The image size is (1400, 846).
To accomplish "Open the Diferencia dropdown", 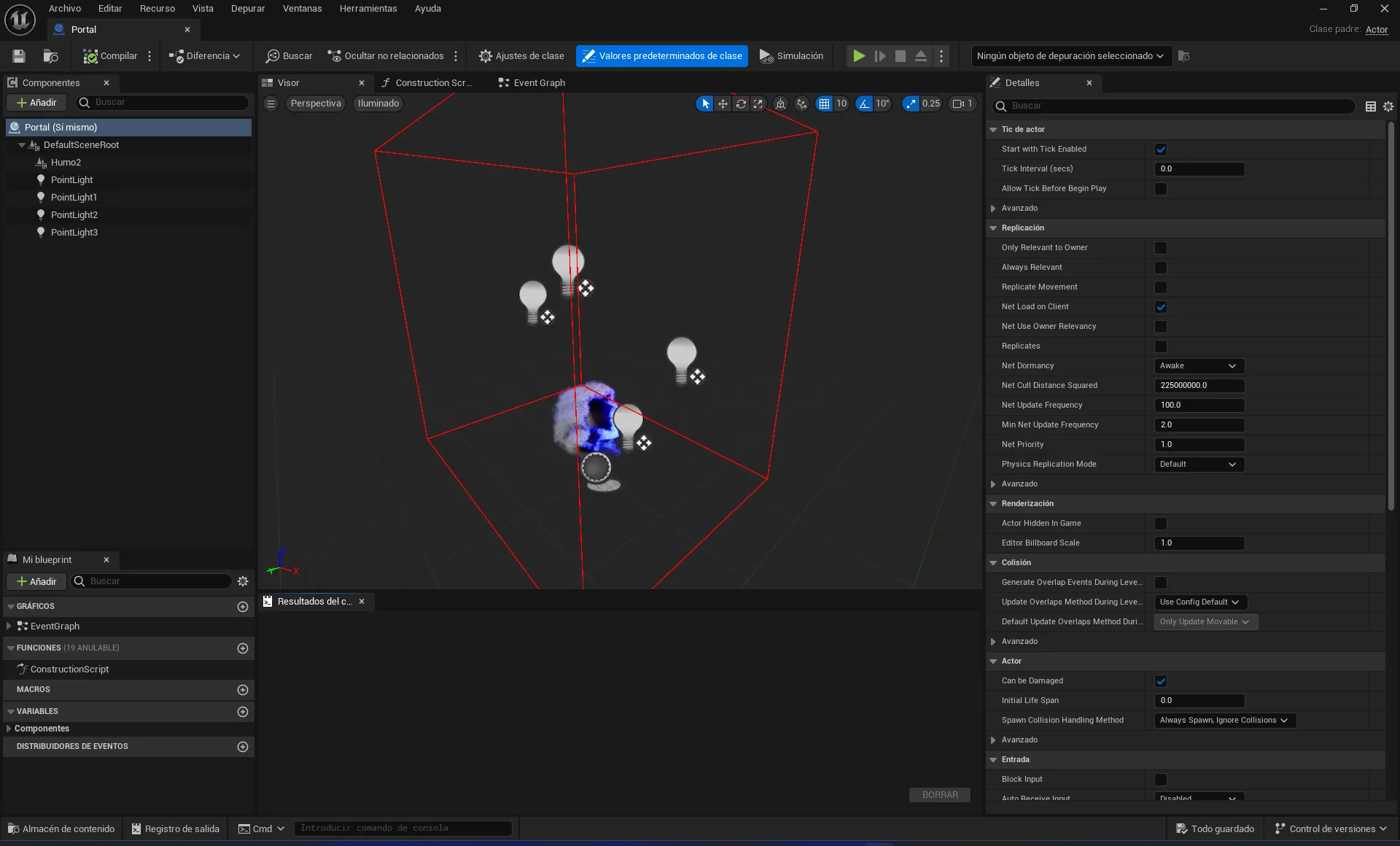I will pyautogui.click(x=204, y=56).
